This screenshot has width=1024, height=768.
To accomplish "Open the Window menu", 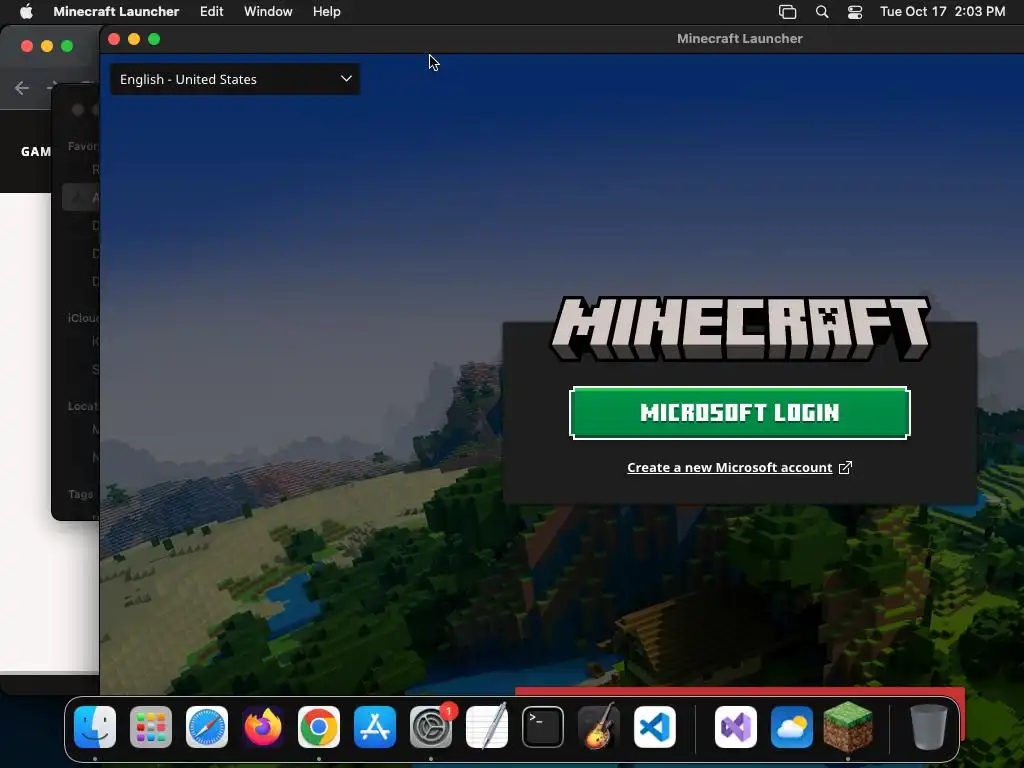I will coord(268,11).
